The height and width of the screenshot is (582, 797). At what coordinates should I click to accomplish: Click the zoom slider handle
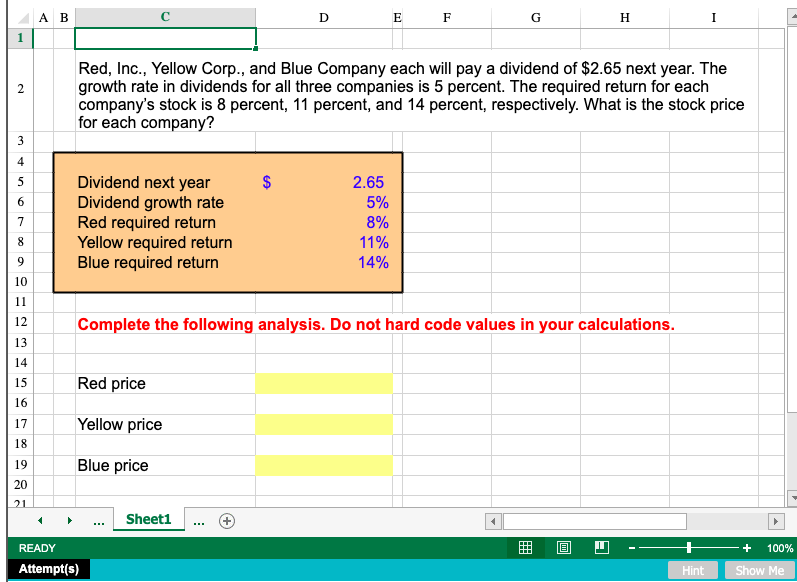(689, 547)
